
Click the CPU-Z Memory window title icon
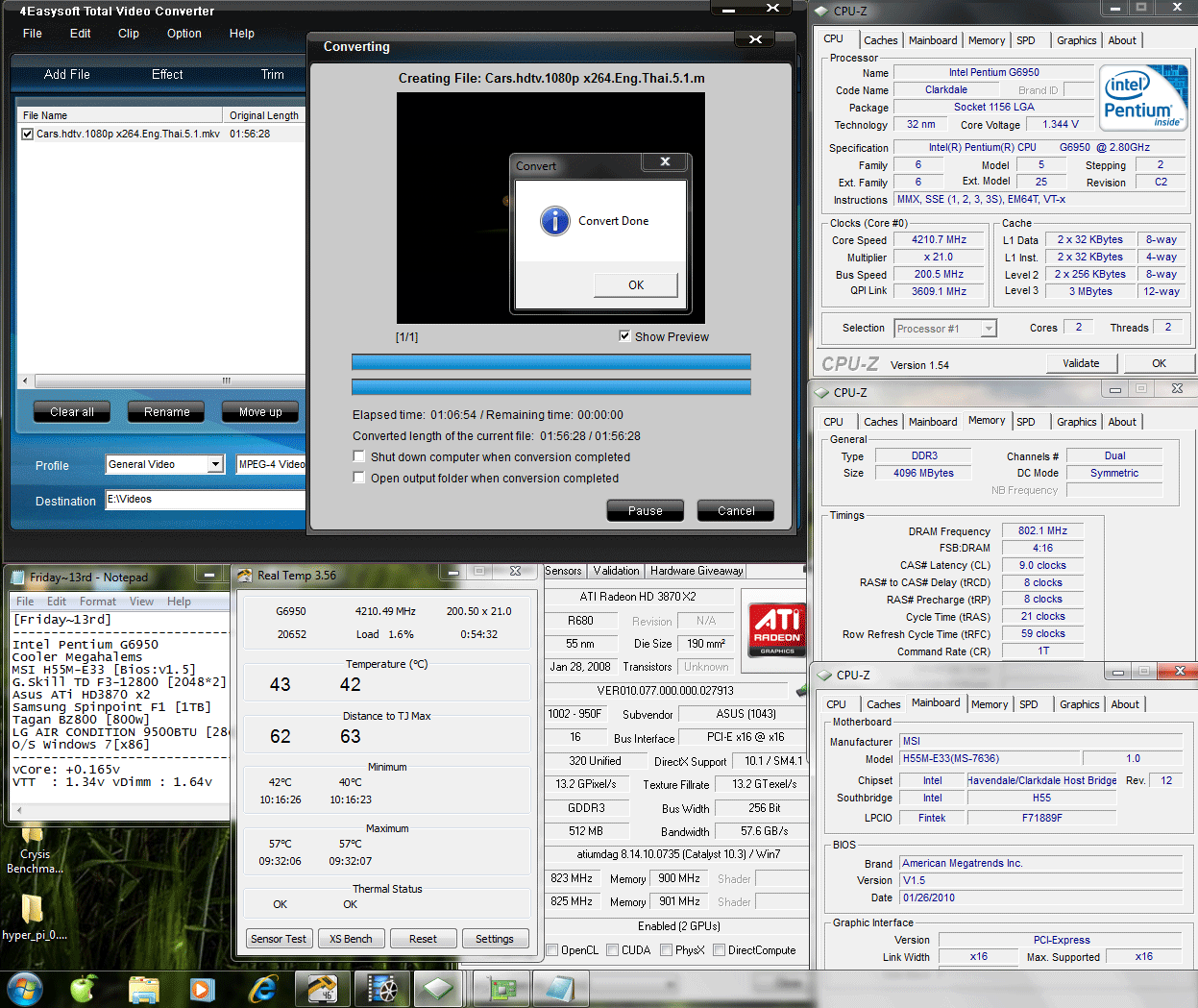point(821,393)
